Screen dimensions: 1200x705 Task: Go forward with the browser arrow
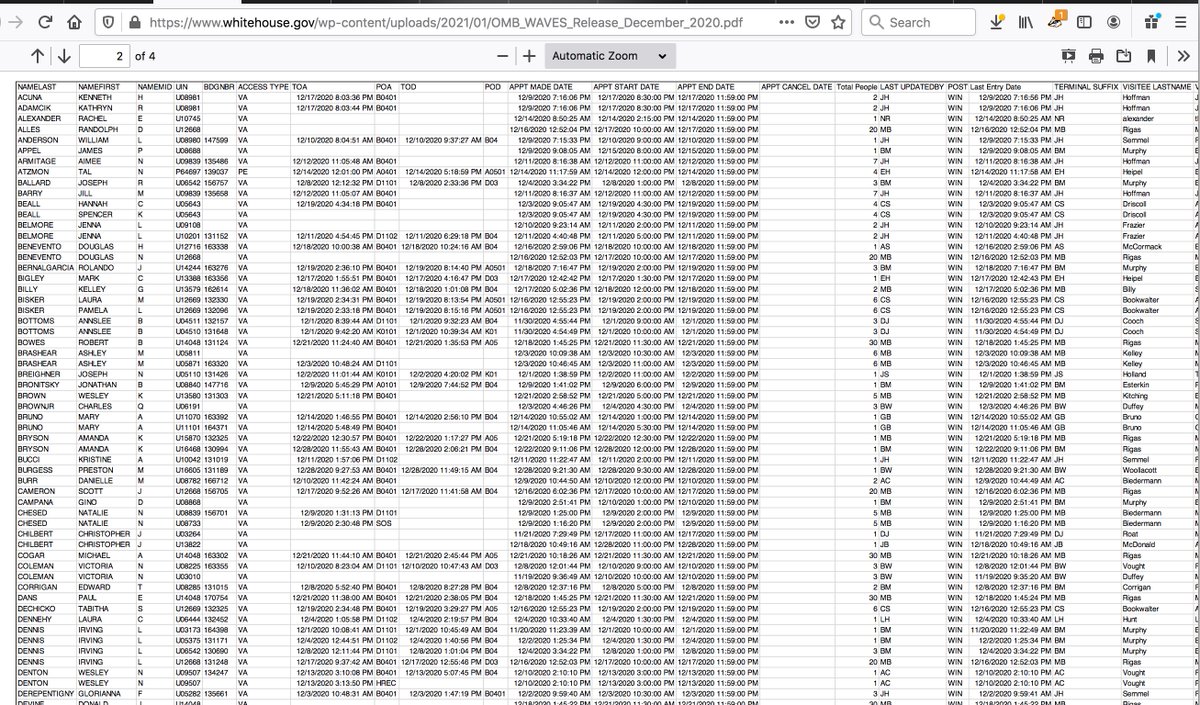[13, 22]
